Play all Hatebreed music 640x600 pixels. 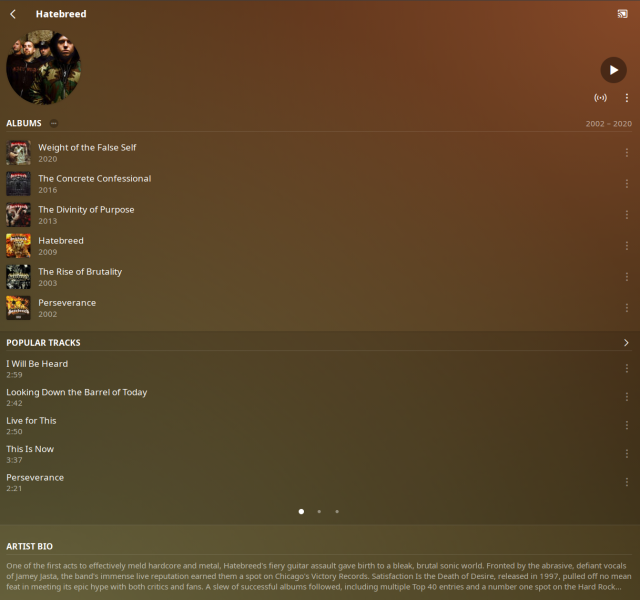click(x=613, y=70)
